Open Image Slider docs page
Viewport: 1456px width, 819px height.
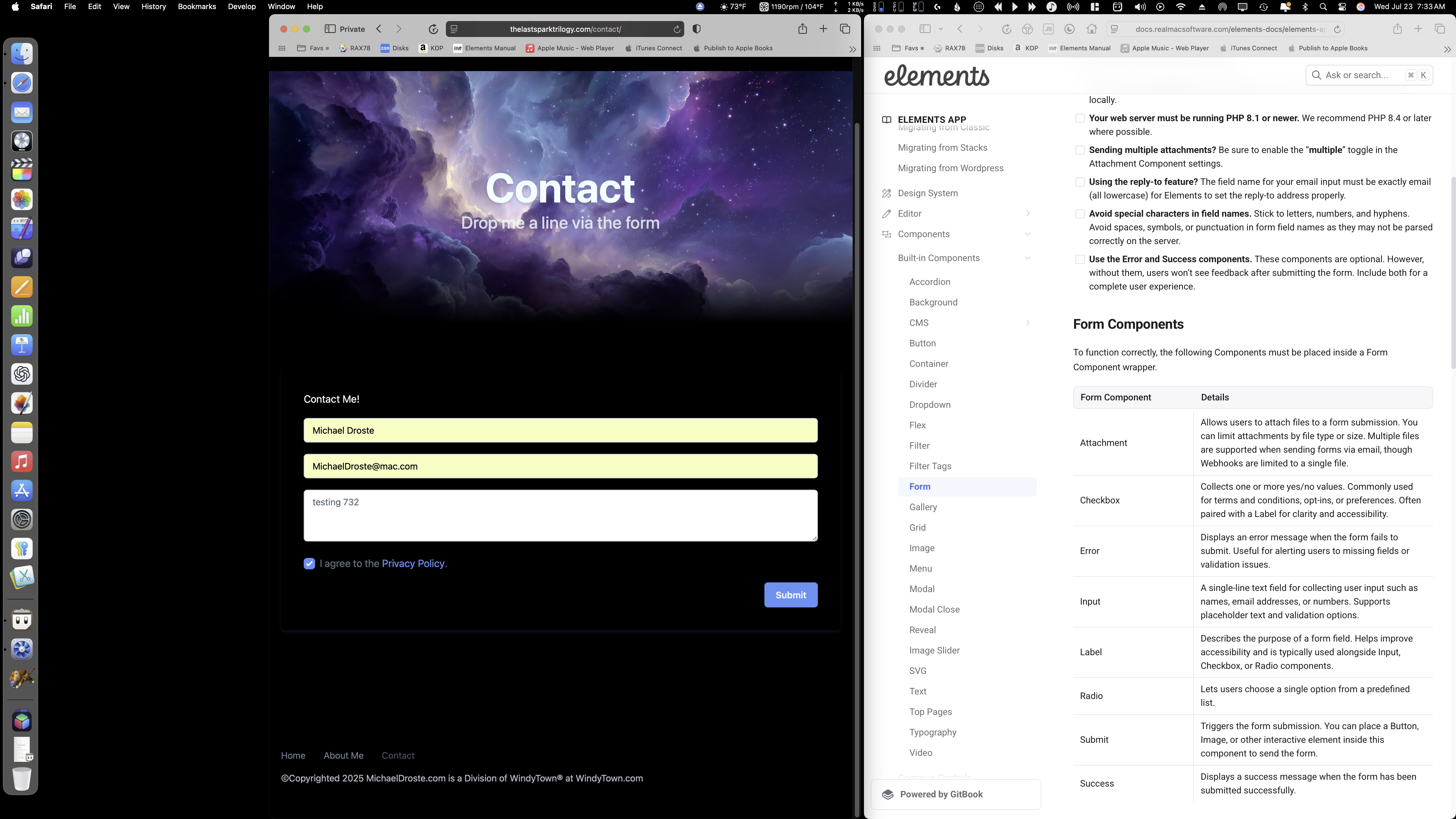pos(934,651)
